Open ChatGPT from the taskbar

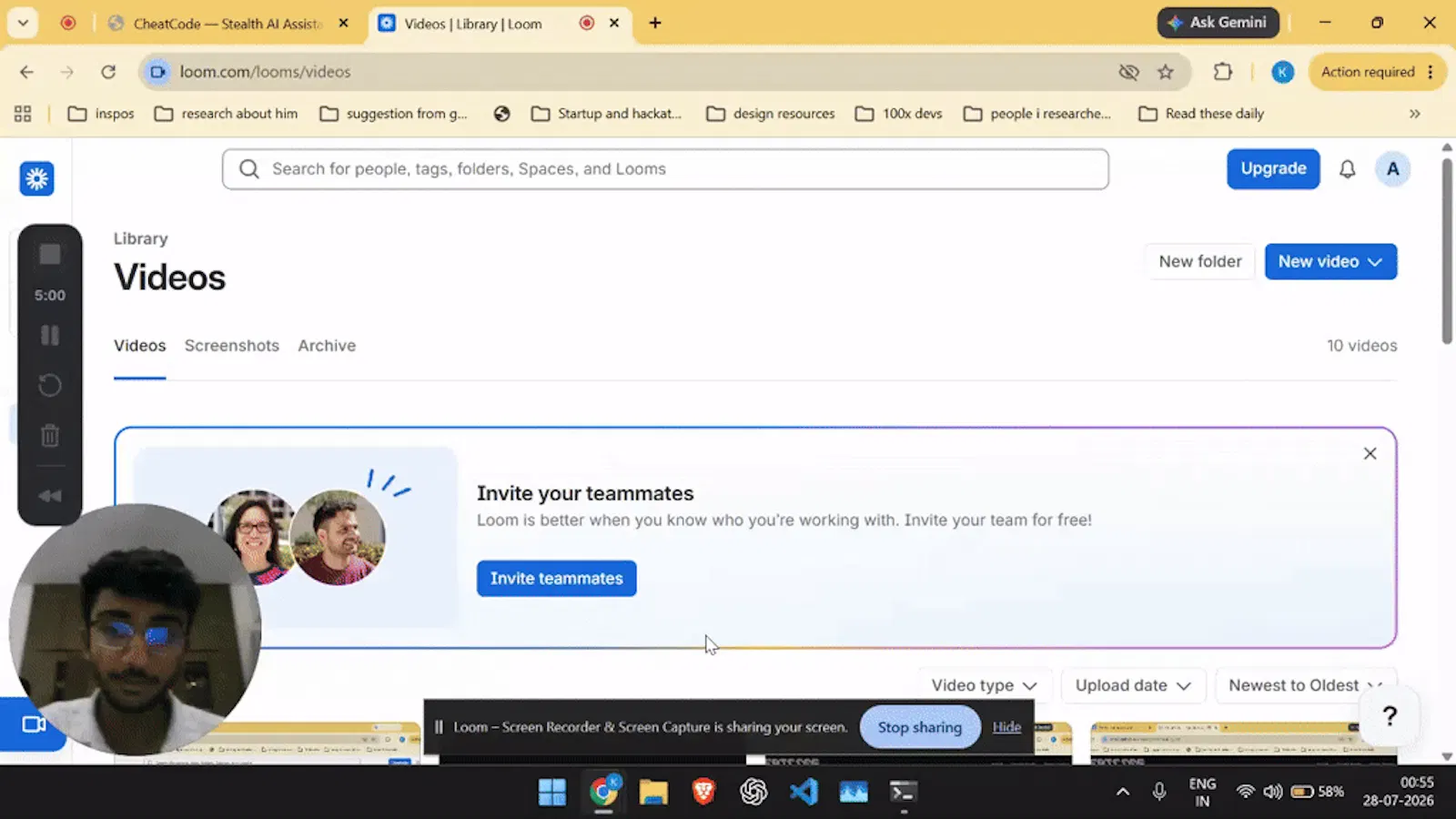(753, 793)
